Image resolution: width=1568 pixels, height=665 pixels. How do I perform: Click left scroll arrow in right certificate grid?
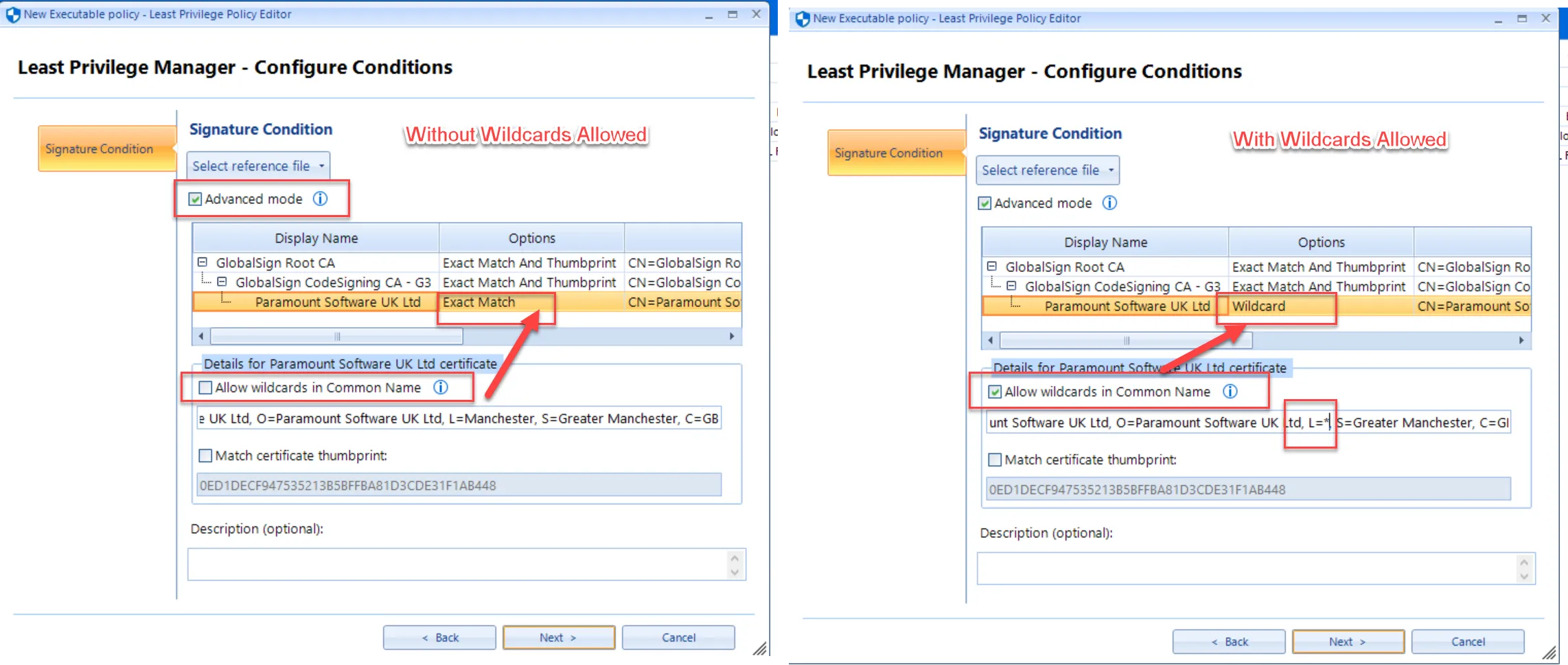[990, 340]
